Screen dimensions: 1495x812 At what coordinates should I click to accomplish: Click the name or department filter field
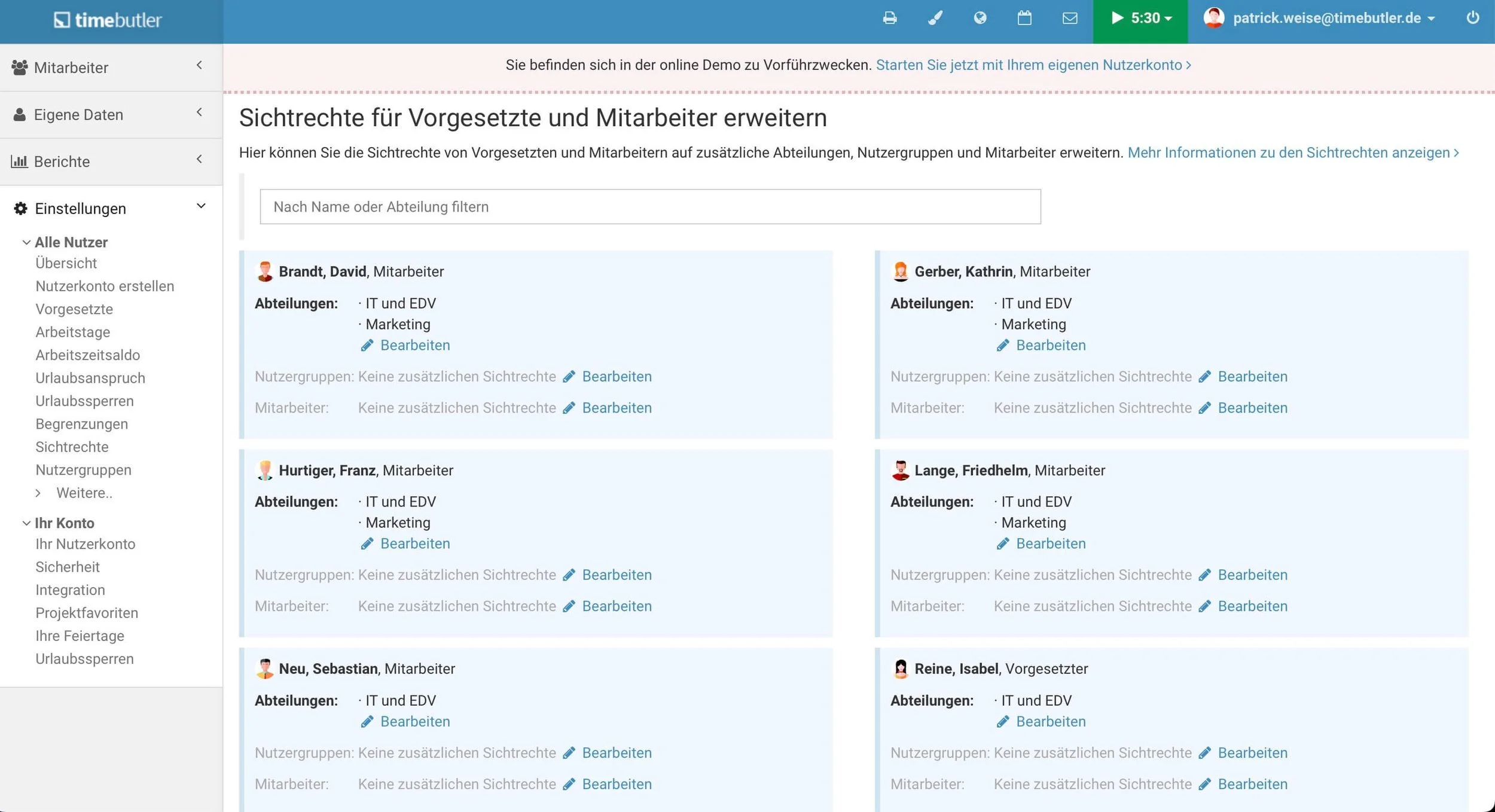point(649,207)
